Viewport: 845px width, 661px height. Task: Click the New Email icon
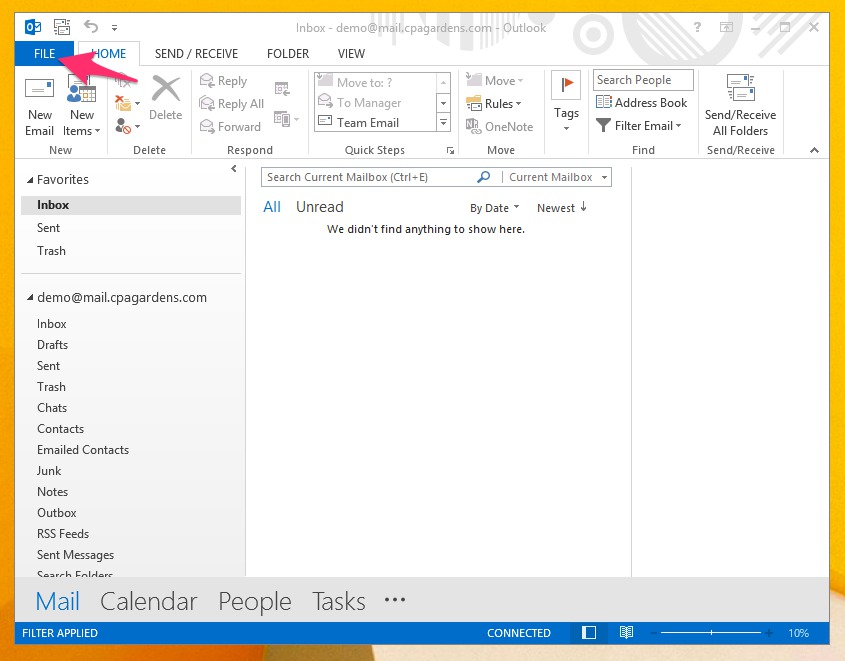[40, 90]
